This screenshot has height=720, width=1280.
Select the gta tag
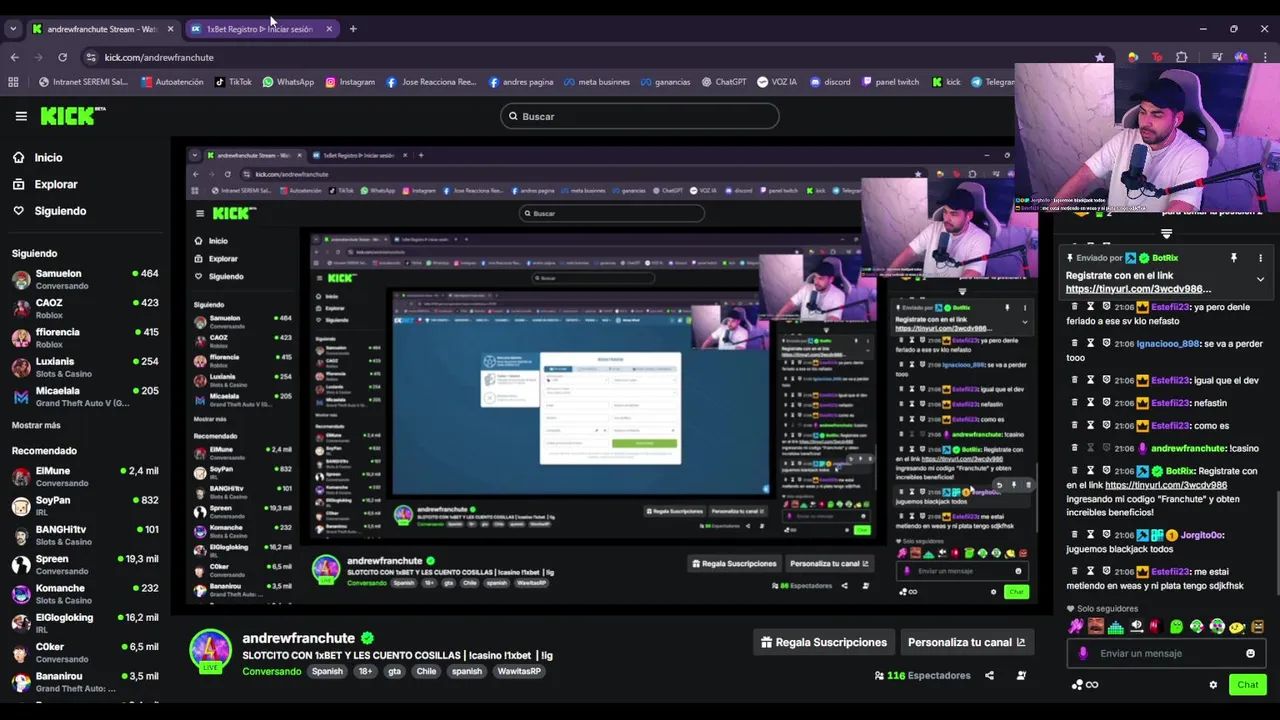click(x=394, y=671)
